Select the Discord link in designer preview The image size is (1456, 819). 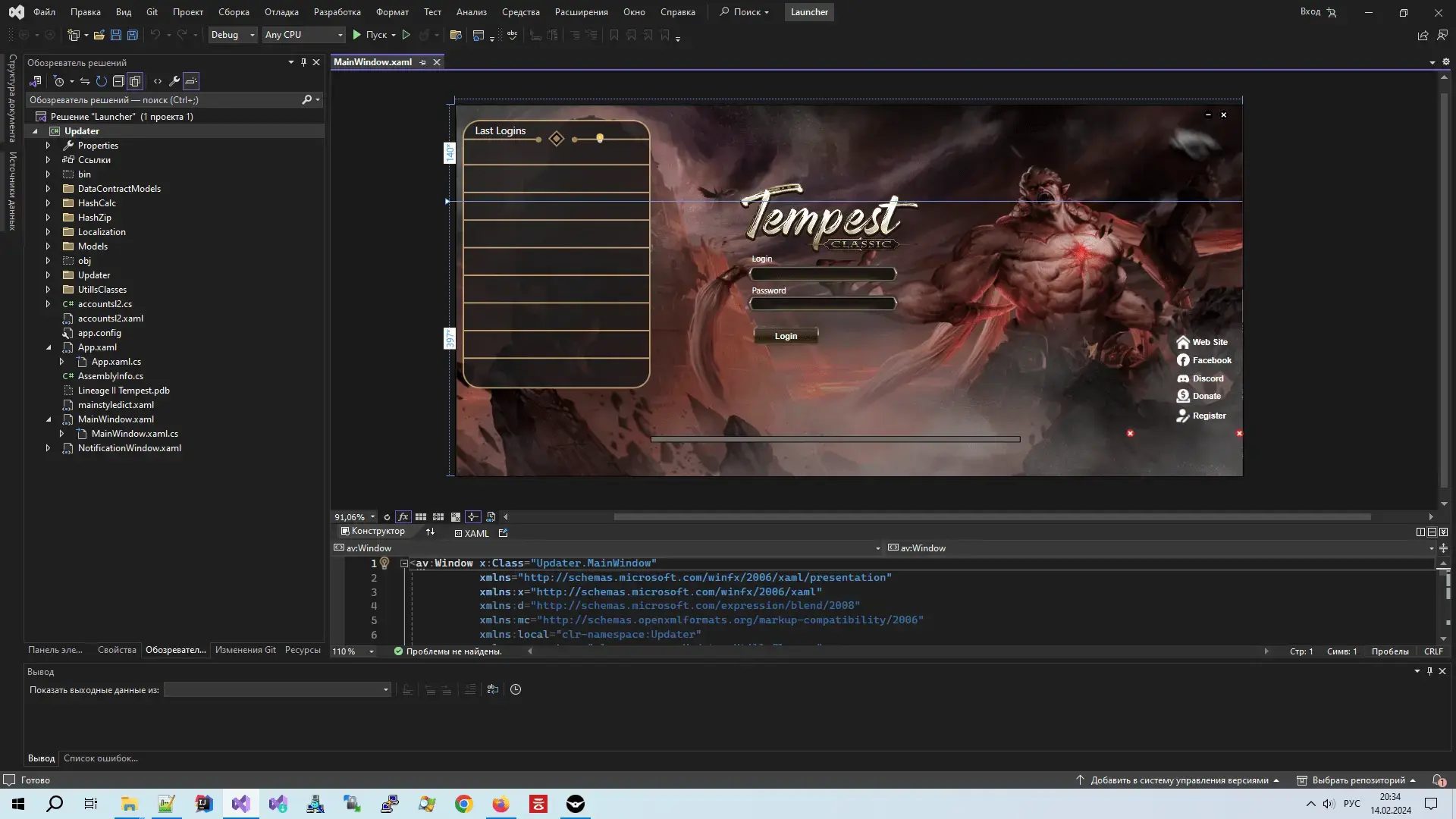[x=1200, y=378]
